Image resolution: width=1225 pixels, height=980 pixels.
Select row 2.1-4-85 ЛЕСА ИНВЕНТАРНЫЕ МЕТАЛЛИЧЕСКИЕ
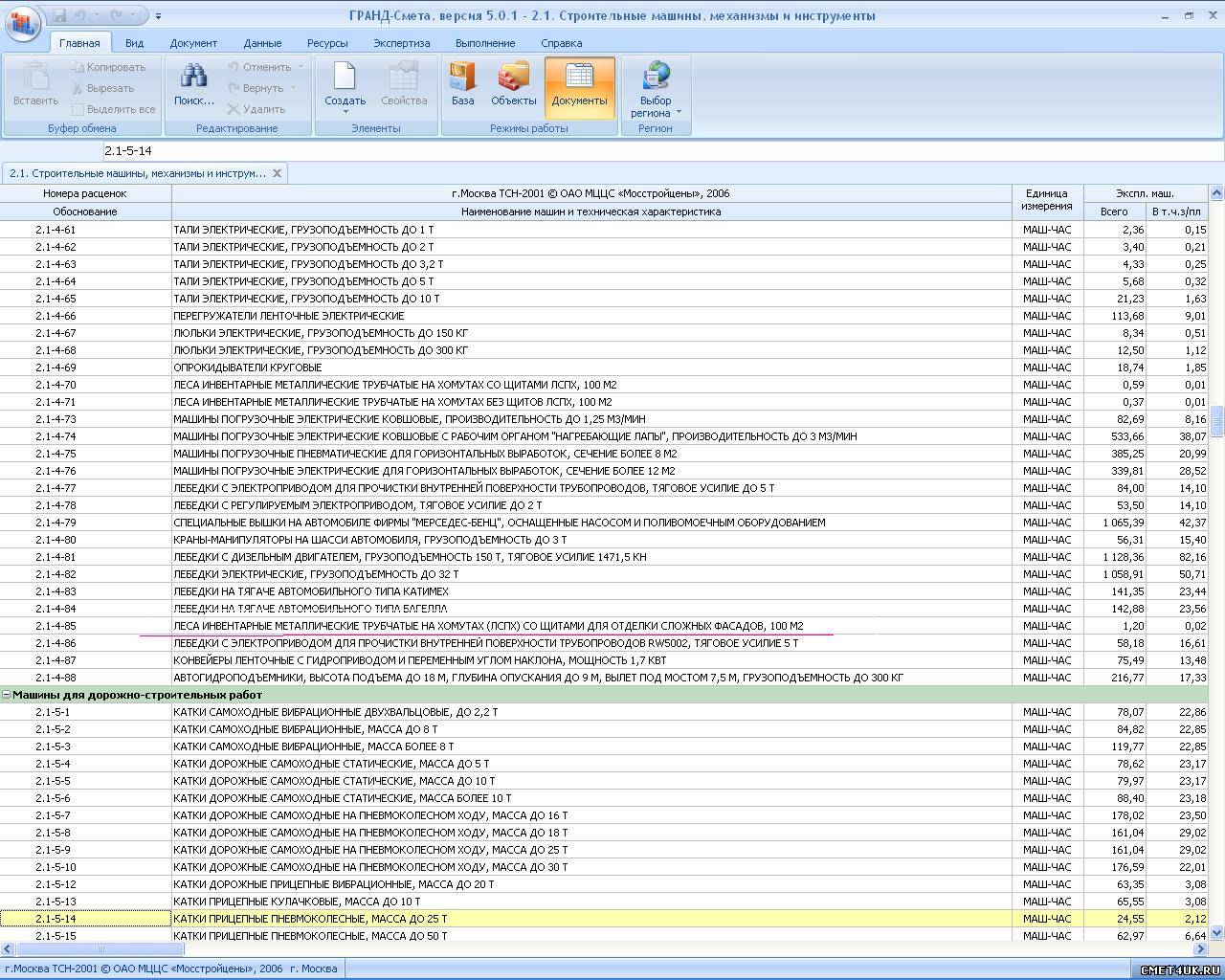[x=488, y=626]
